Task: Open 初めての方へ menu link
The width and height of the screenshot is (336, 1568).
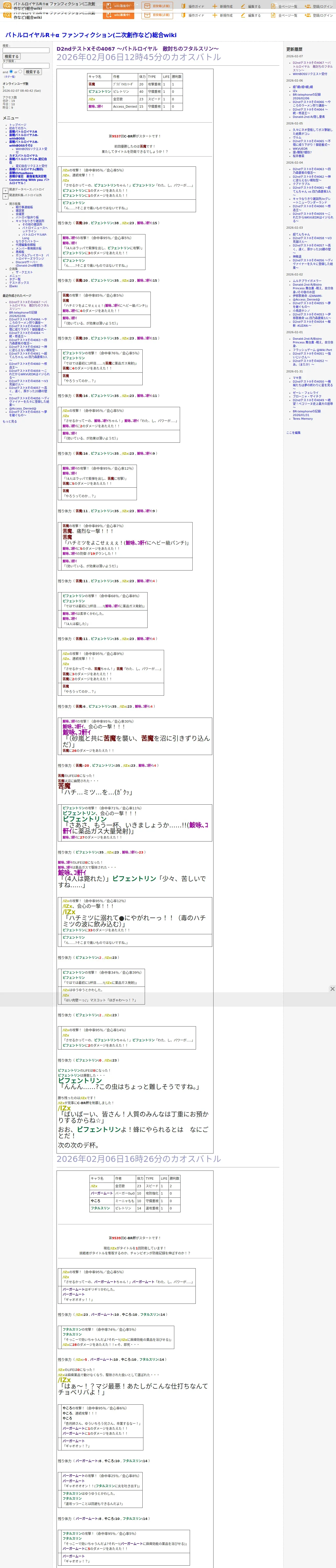Action: click(x=18, y=128)
